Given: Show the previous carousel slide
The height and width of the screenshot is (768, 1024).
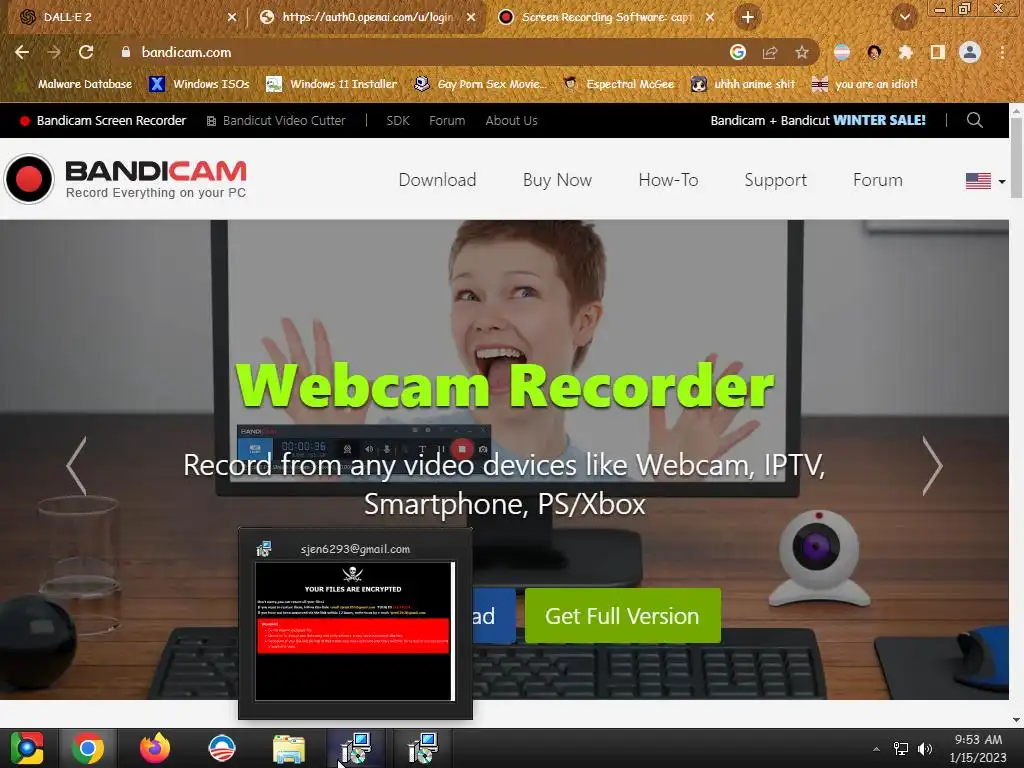Looking at the screenshot, I should pos(76,466).
